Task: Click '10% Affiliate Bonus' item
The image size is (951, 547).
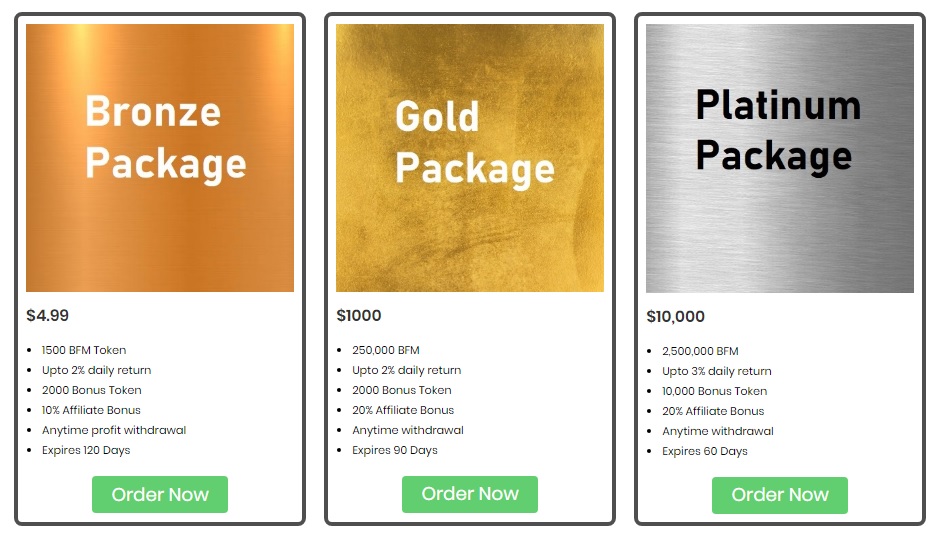Action: click(91, 410)
